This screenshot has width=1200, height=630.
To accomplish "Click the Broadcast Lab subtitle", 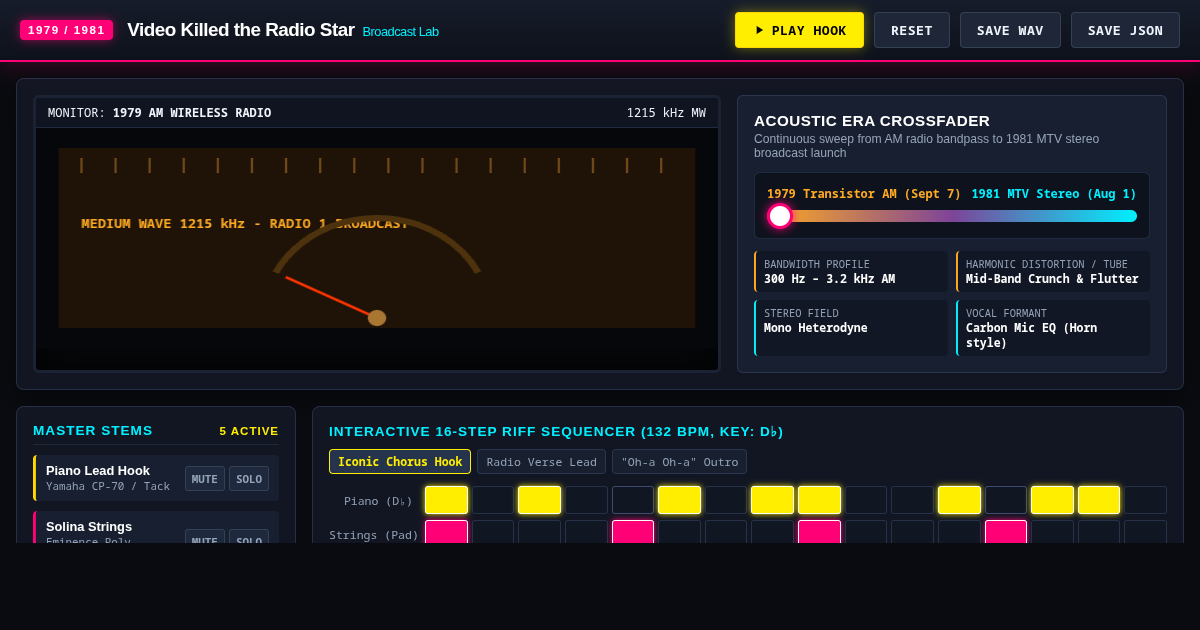I will tap(401, 31).
